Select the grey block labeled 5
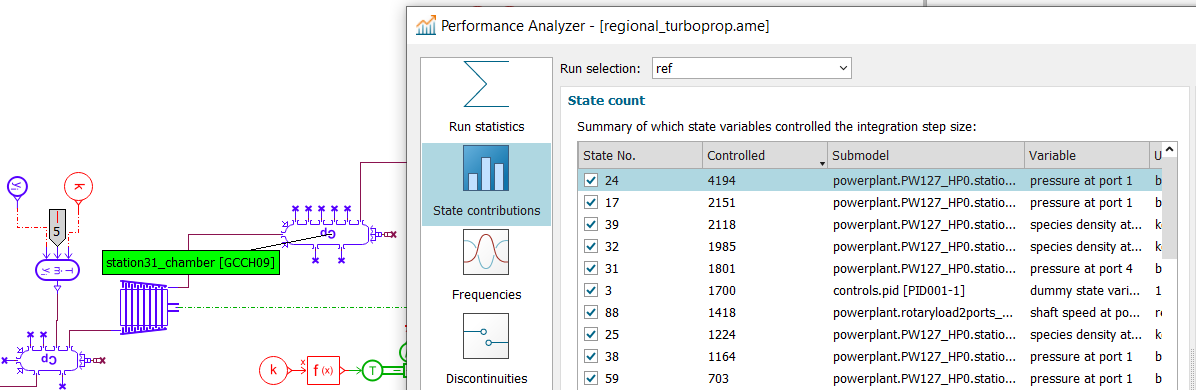The image size is (1196, 390). point(56,228)
